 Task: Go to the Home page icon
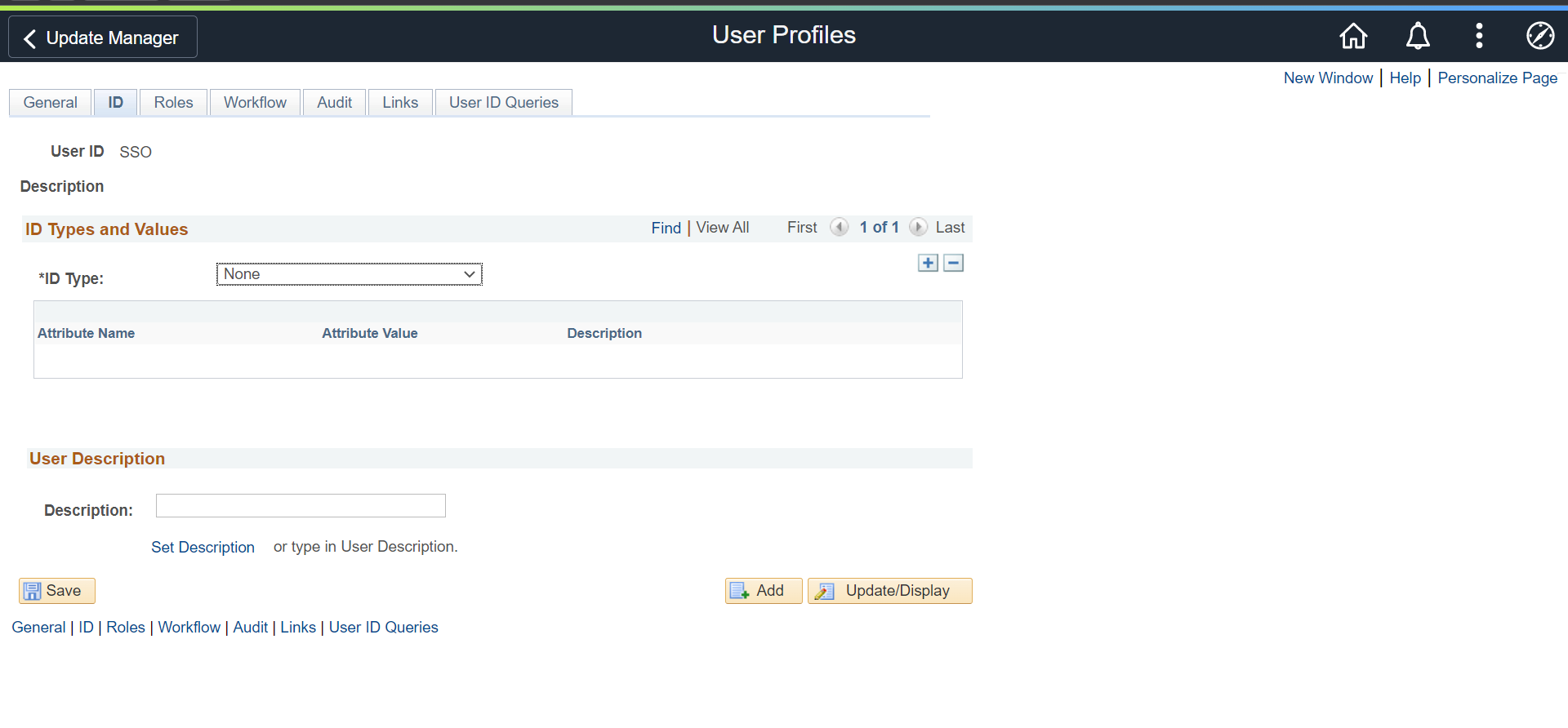tap(1353, 36)
